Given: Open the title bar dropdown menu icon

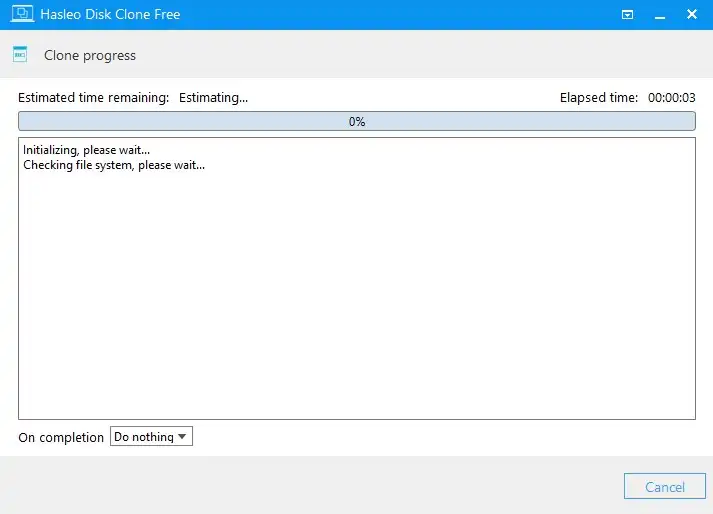Looking at the screenshot, I should click(x=627, y=15).
